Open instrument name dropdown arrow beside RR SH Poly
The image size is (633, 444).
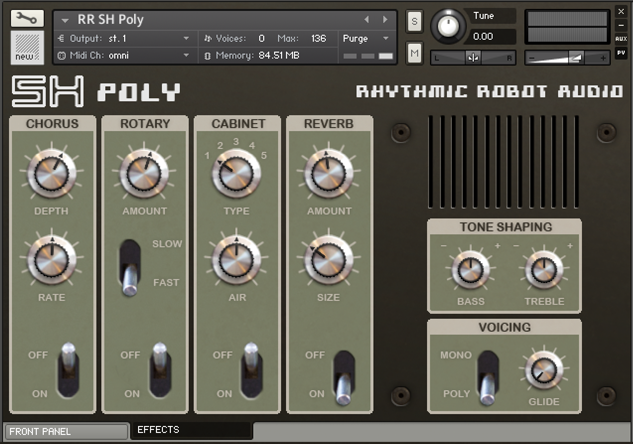(65, 20)
